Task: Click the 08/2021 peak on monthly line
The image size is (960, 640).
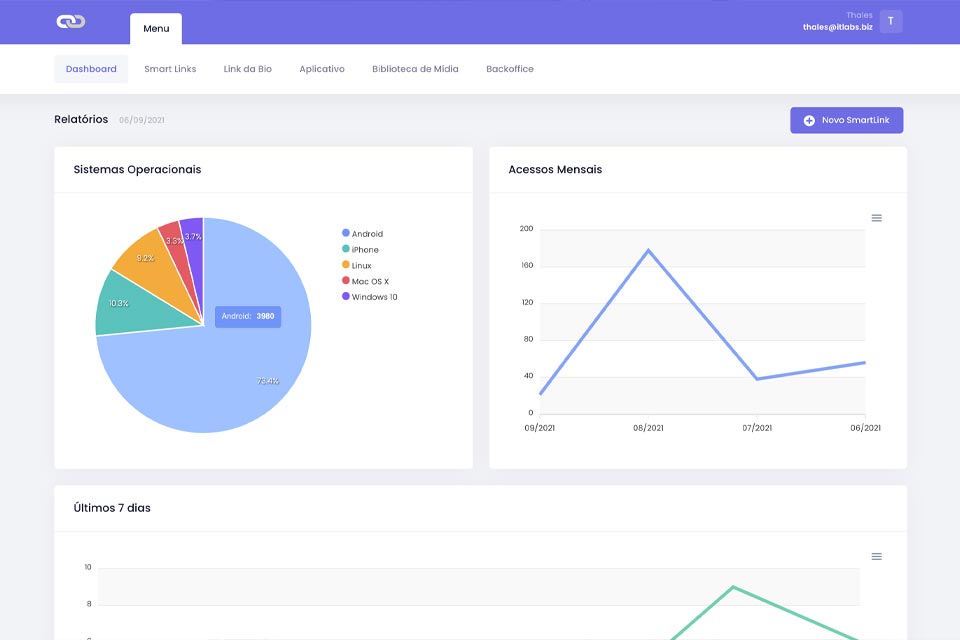Action: pyautogui.click(x=648, y=250)
